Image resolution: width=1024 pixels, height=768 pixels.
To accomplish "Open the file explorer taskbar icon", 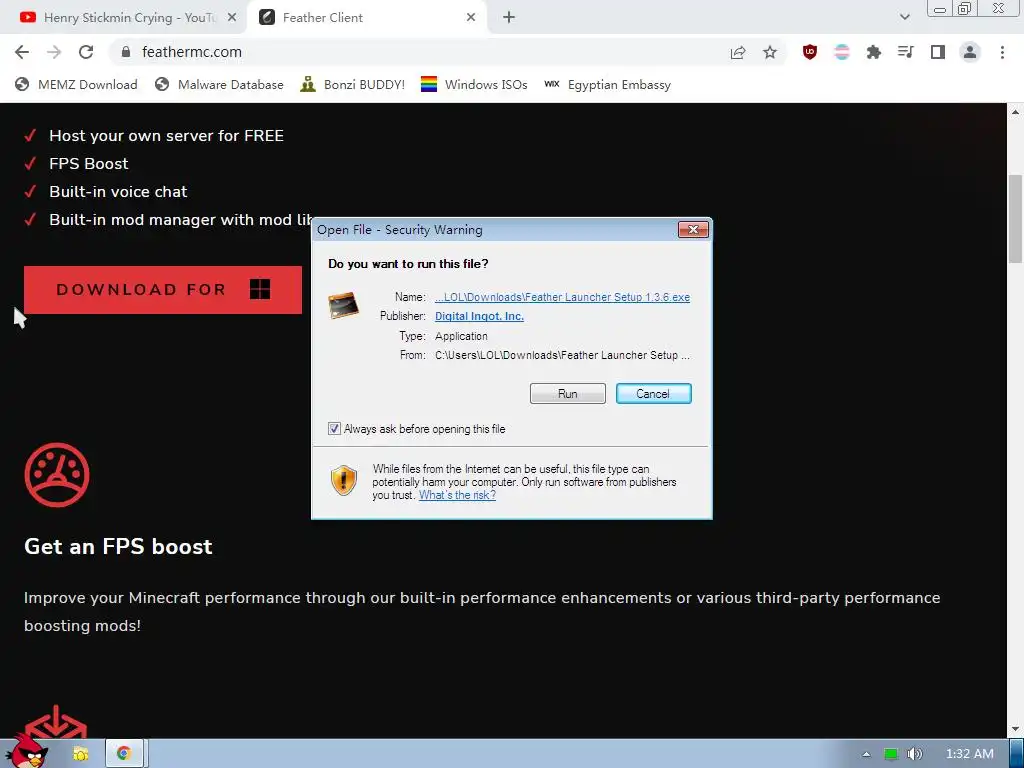I will pyautogui.click(x=80, y=754).
